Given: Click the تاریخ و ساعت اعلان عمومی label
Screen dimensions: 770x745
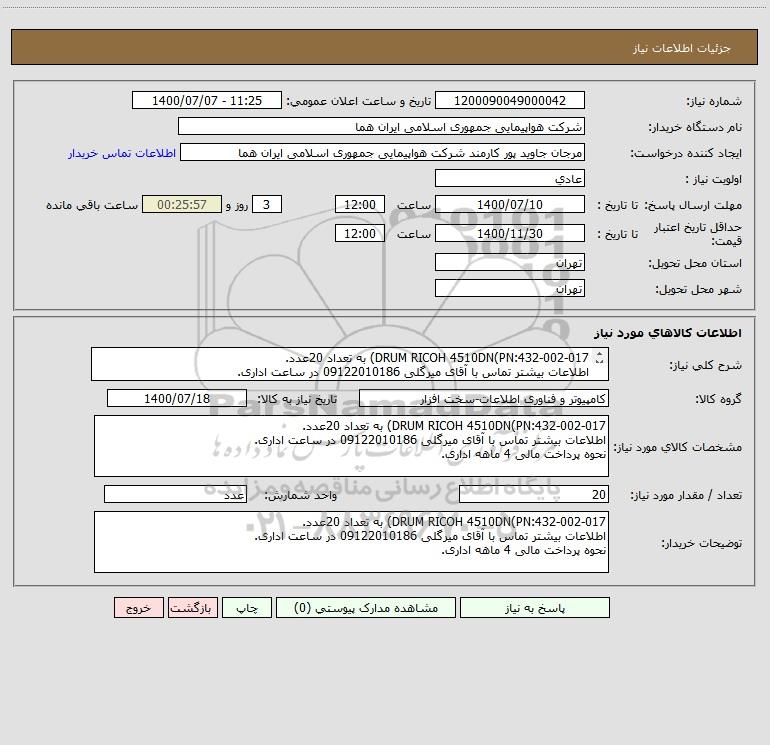Looking at the screenshot, I should coord(358,101).
